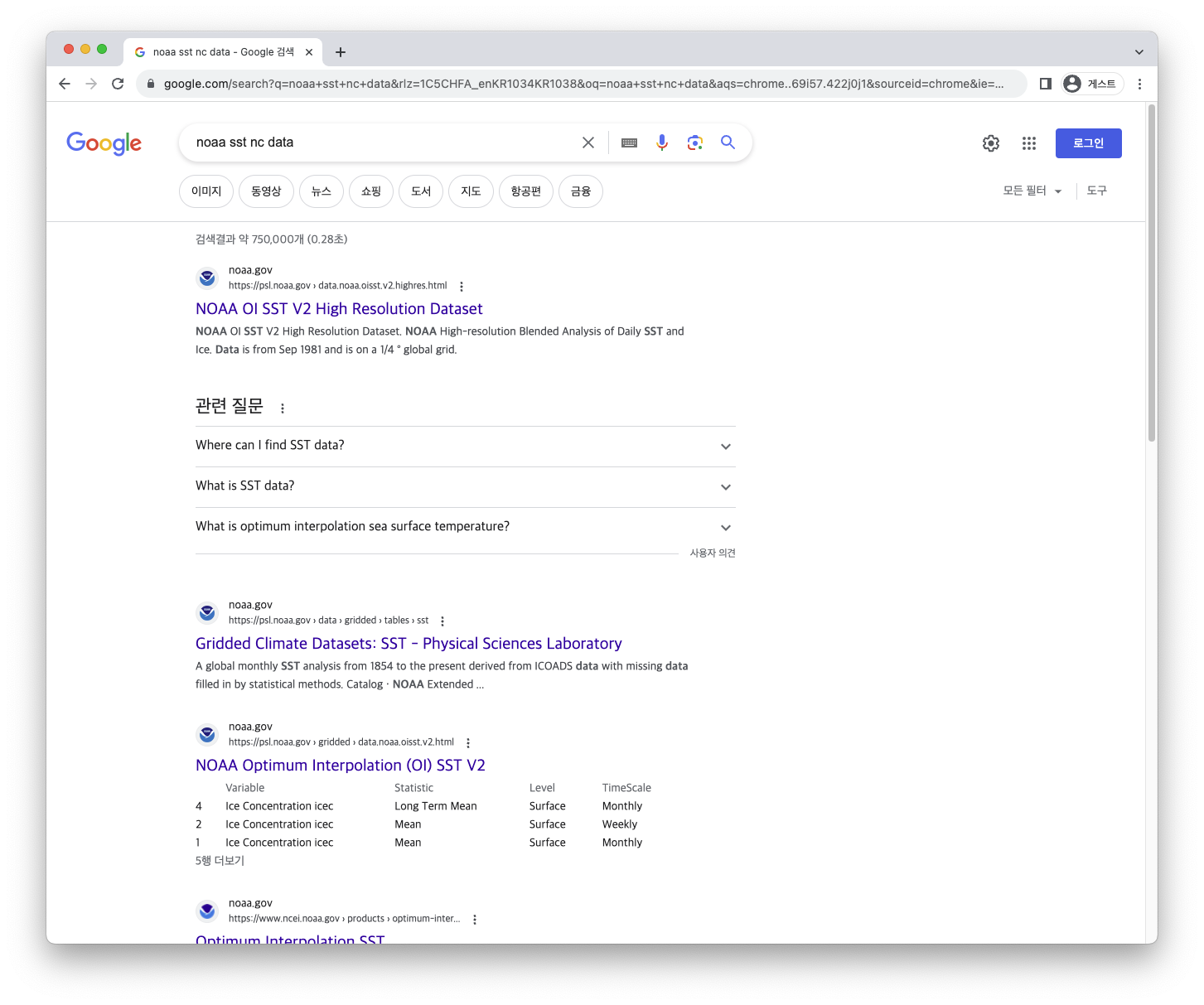
Task: Open the tab search chevron in the tab strip
Action: (1139, 52)
